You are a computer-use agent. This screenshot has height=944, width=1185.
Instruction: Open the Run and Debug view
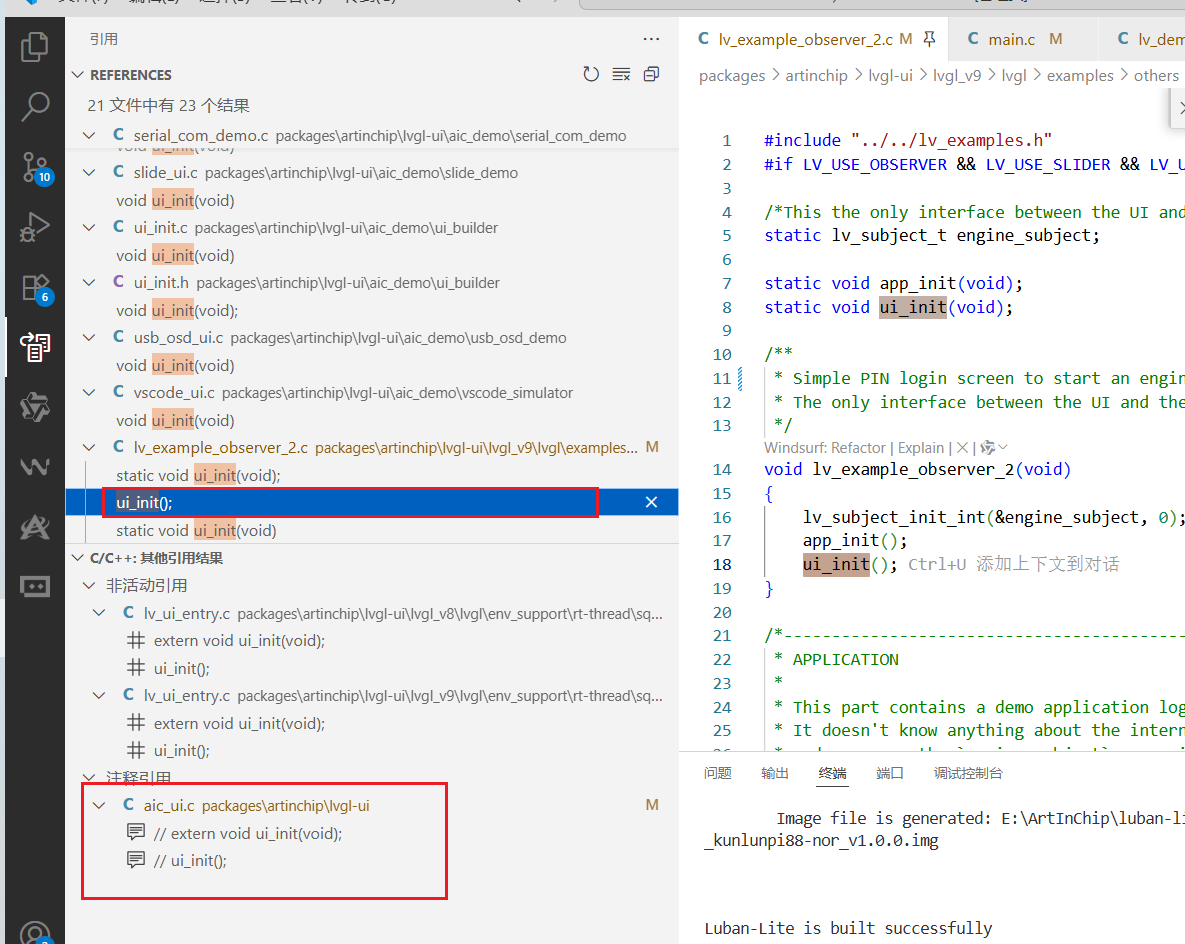[x=35, y=226]
